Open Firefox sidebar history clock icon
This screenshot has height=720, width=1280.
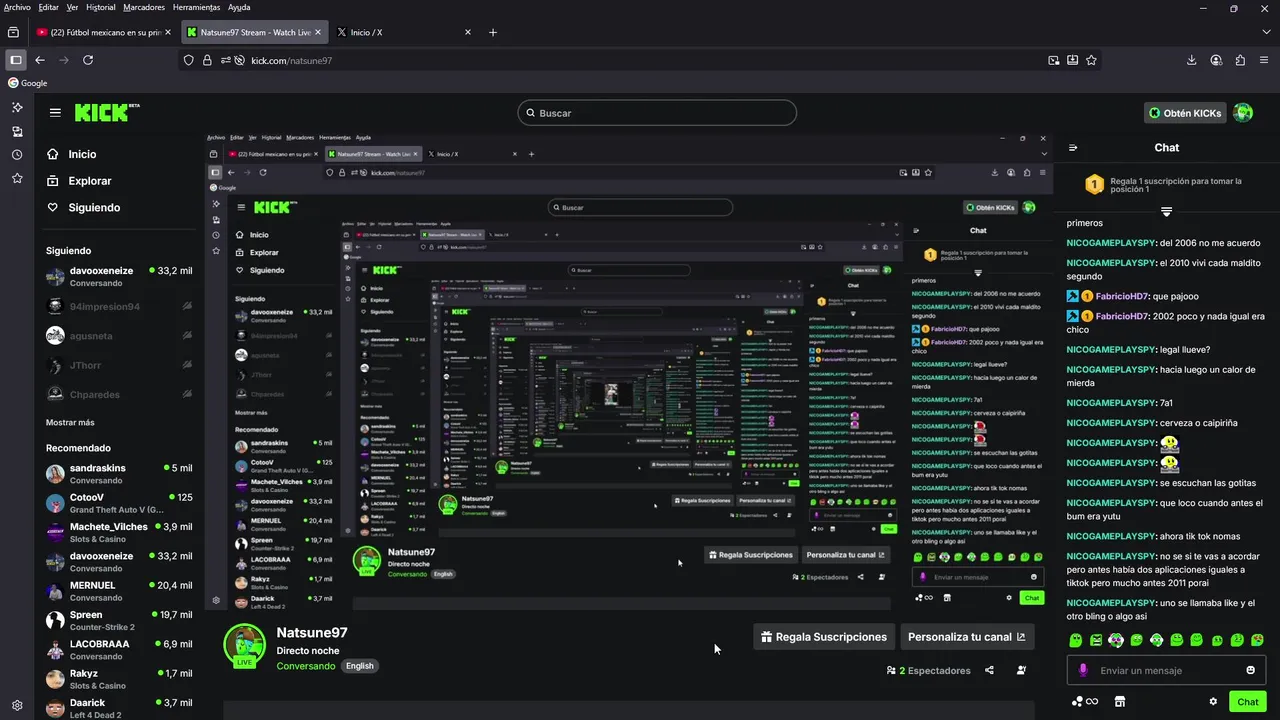coord(17,155)
